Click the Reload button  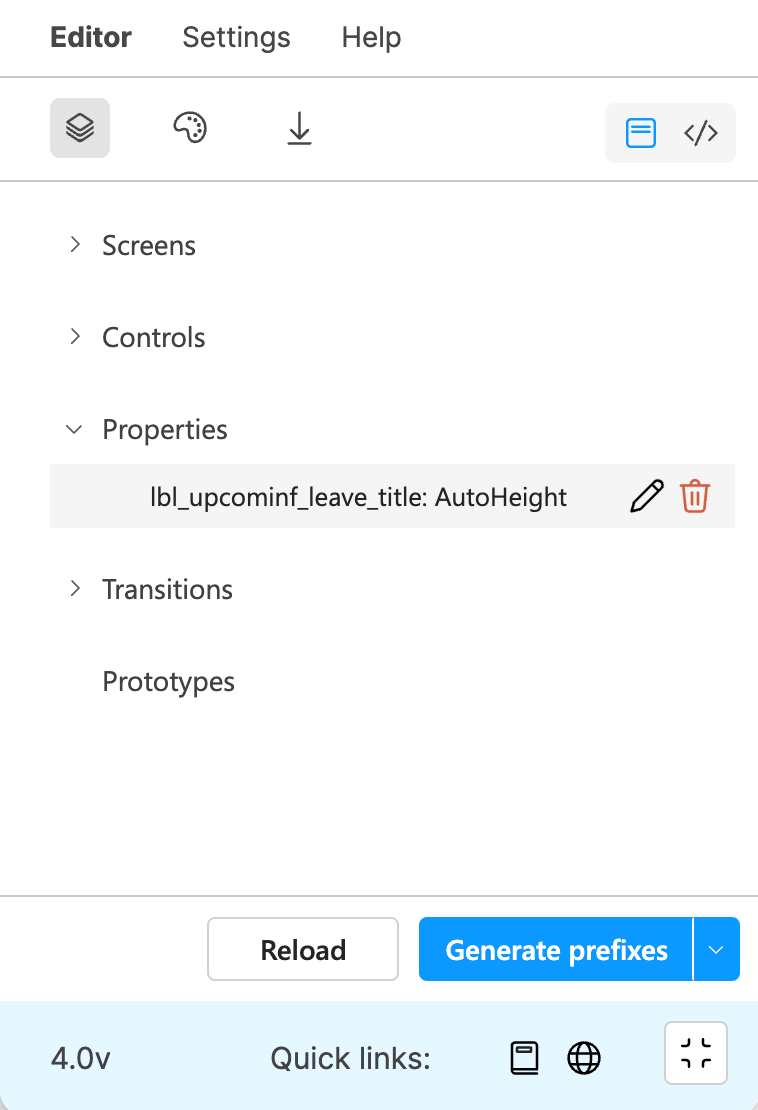(x=303, y=949)
